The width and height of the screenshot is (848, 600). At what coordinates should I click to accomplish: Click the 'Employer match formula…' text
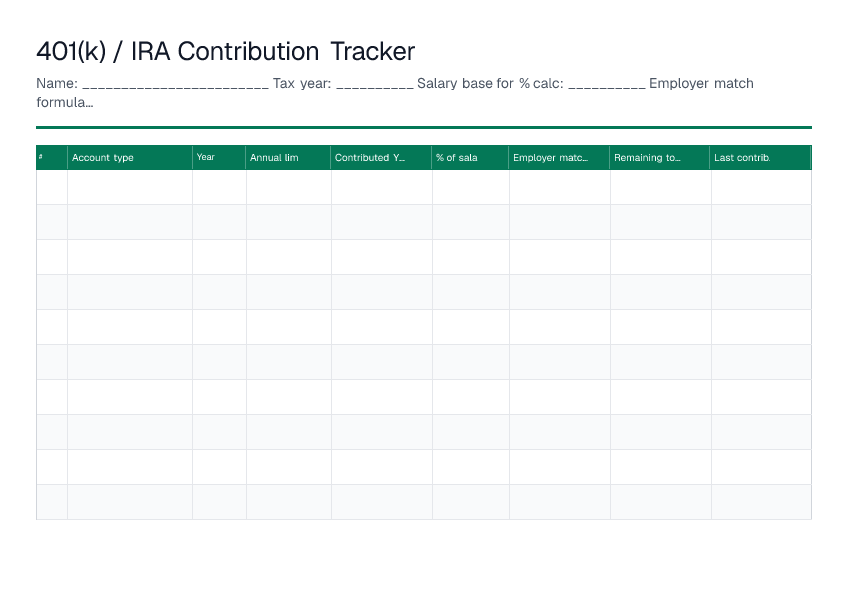(395, 93)
